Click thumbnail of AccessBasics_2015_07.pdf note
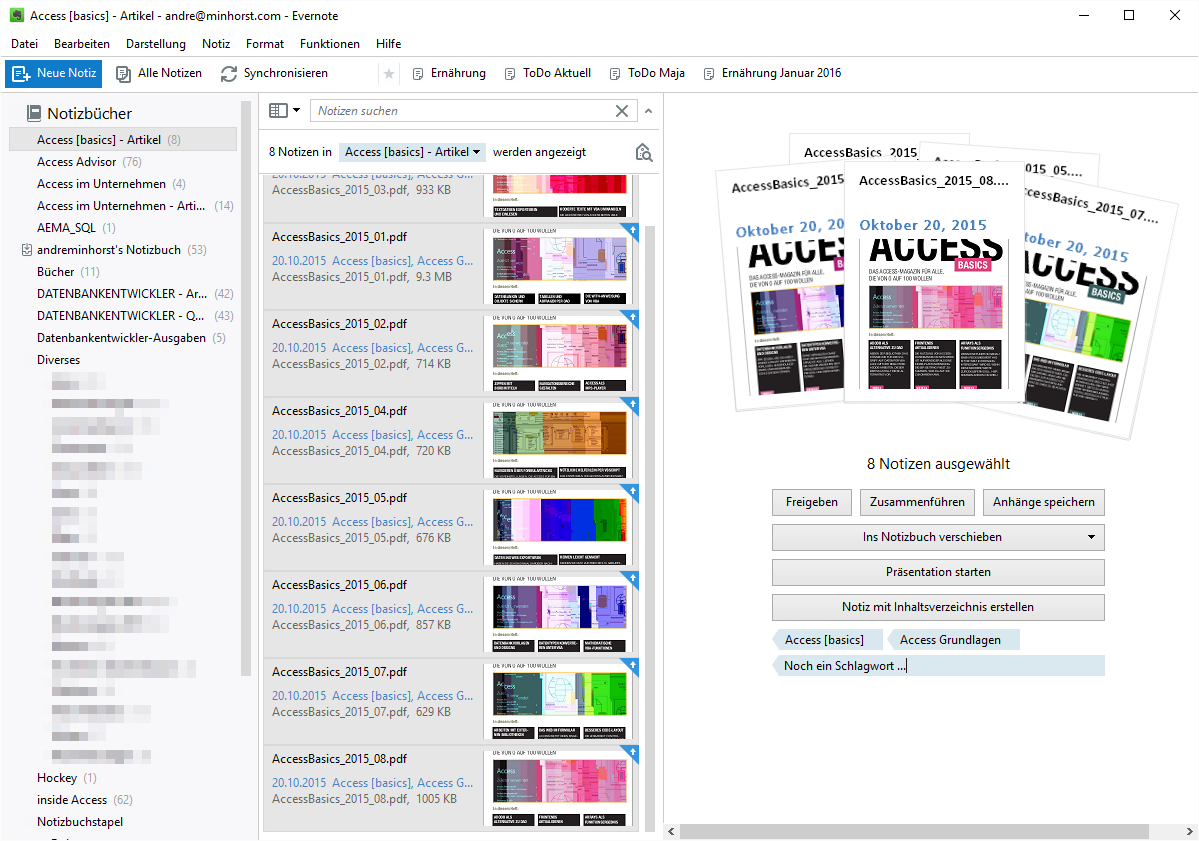The image size is (1199, 841). click(560, 700)
